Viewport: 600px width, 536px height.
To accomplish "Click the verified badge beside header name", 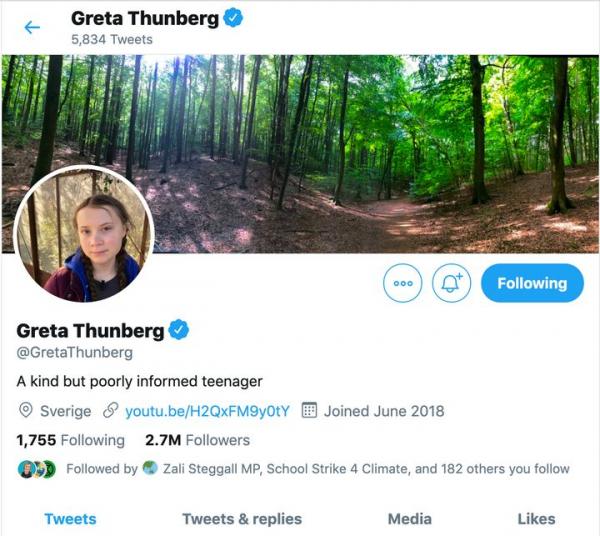I will (233, 18).
